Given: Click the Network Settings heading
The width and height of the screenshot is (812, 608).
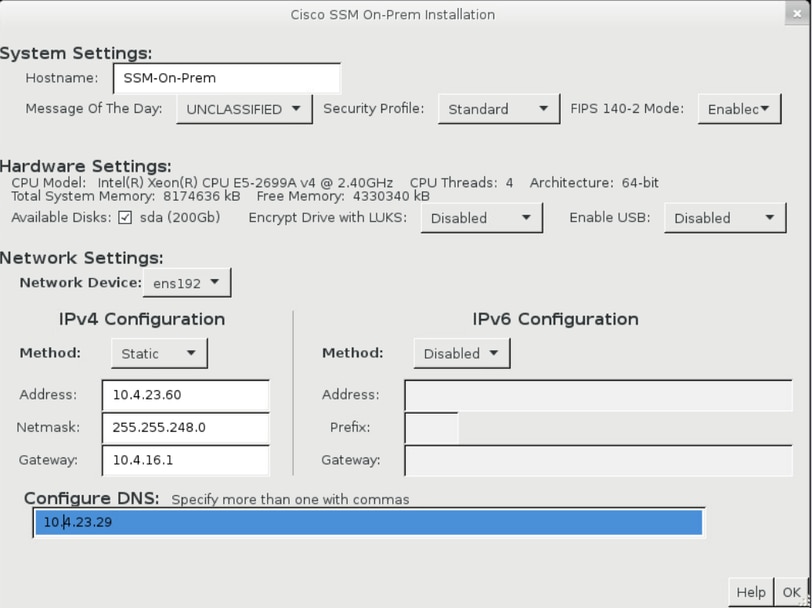Looking at the screenshot, I should [x=82, y=258].
